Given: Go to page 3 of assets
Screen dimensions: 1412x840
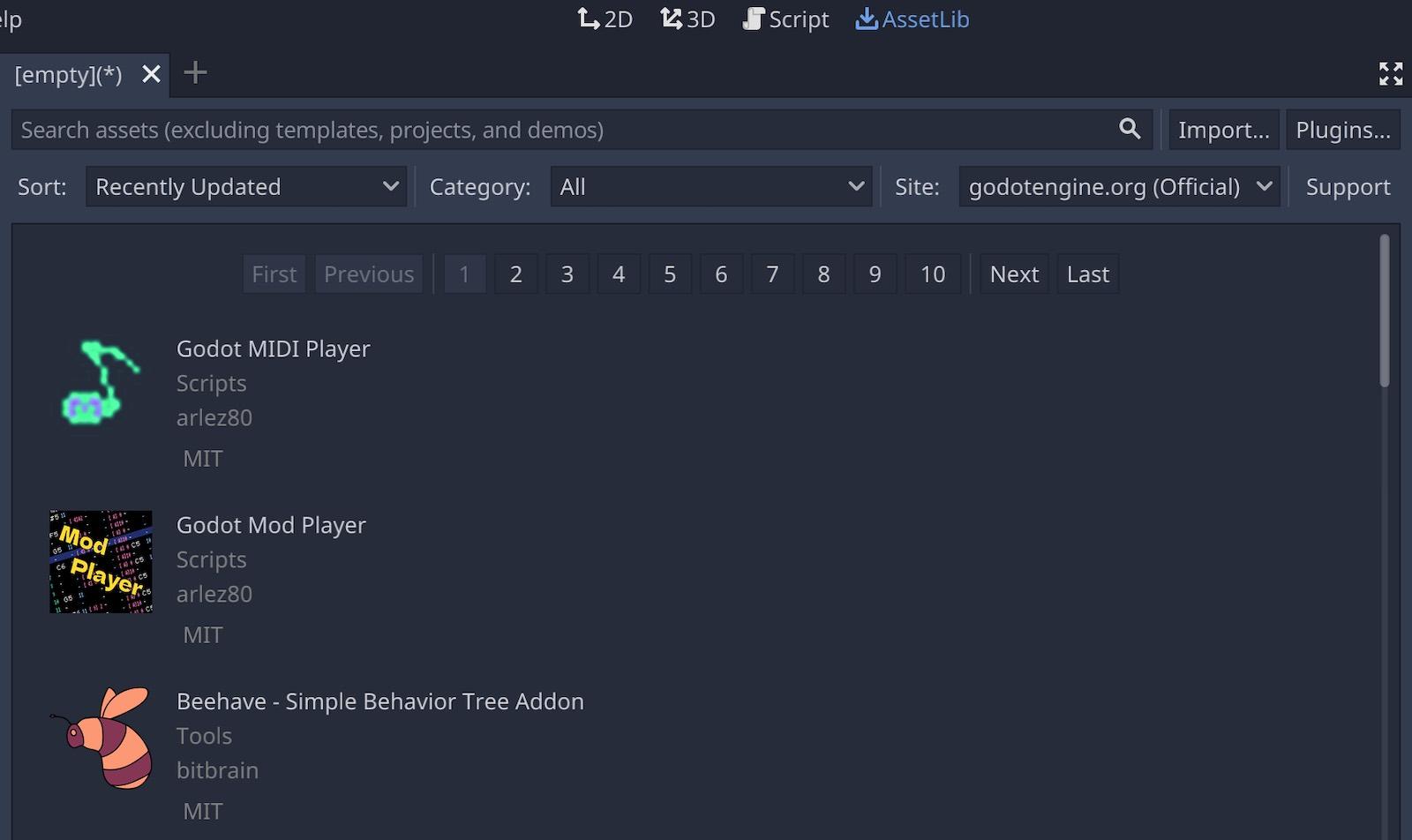Looking at the screenshot, I should [x=567, y=274].
